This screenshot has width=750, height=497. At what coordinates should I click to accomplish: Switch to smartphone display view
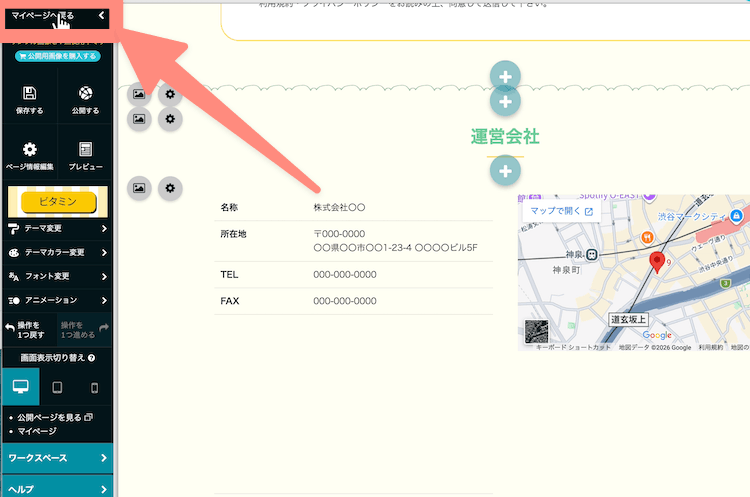coord(94,387)
